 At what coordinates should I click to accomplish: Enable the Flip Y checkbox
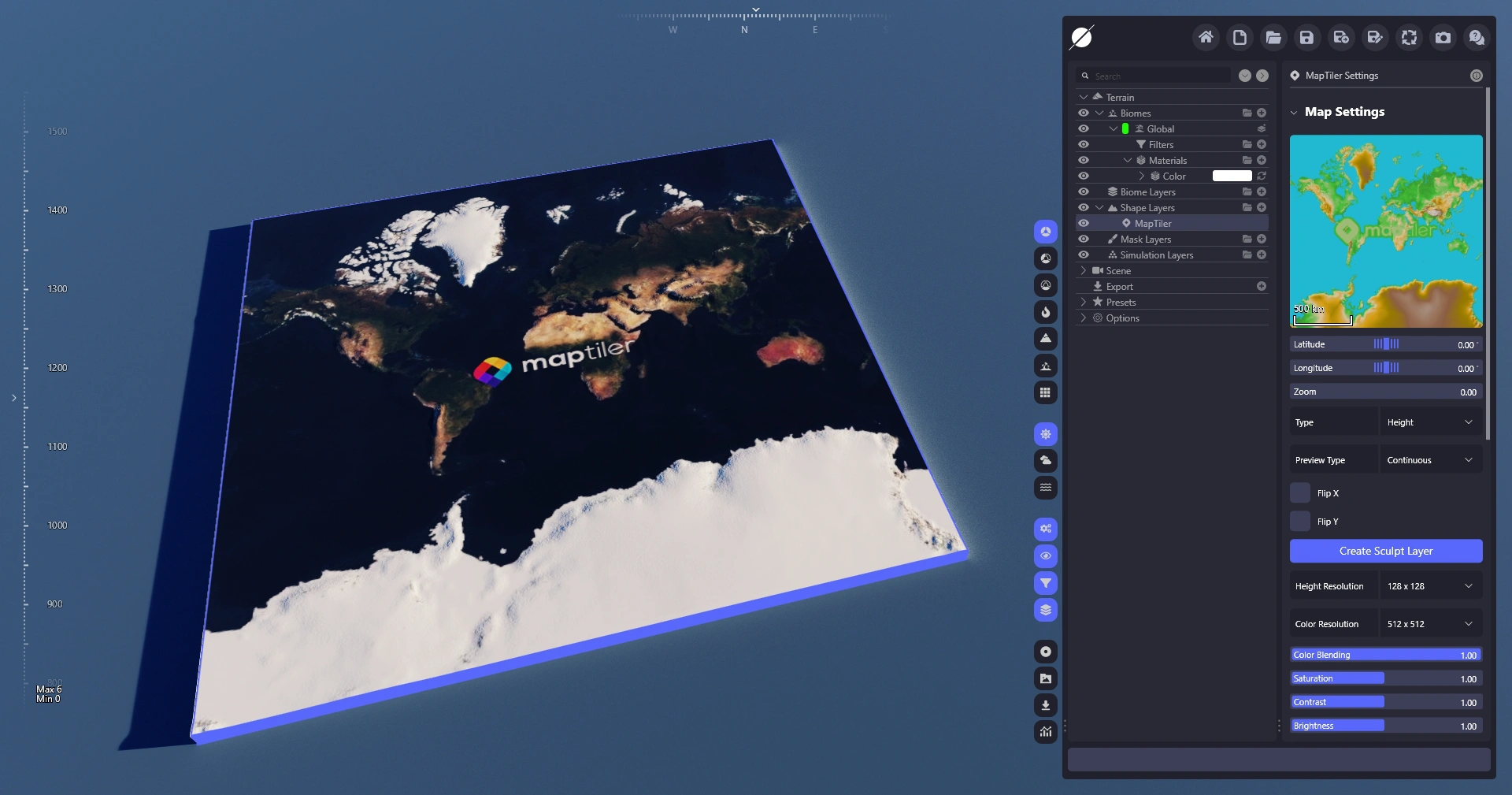(1300, 522)
